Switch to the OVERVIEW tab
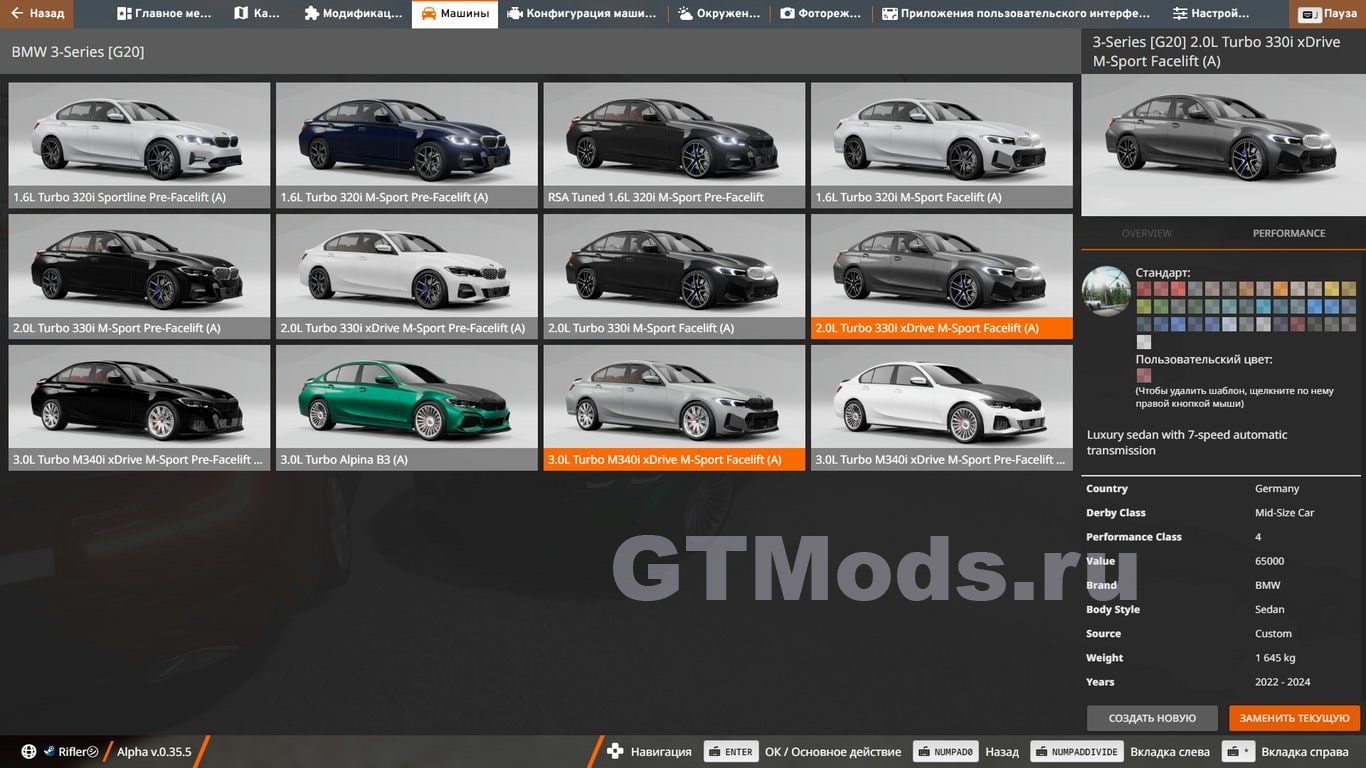 point(1146,233)
